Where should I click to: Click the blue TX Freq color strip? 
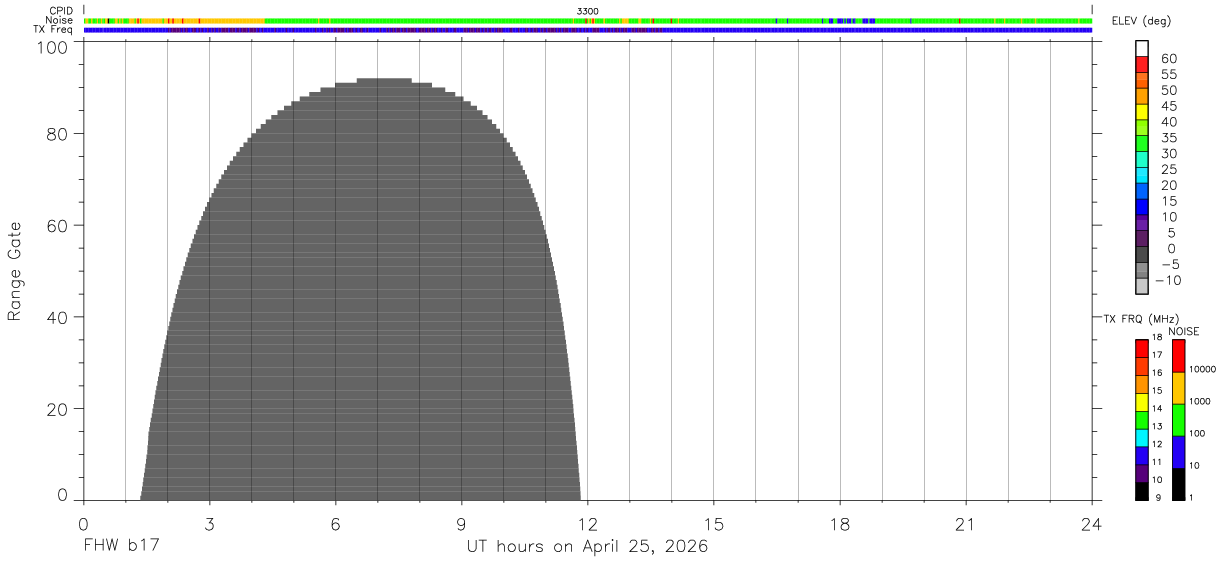pyautogui.click(x=588, y=30)
